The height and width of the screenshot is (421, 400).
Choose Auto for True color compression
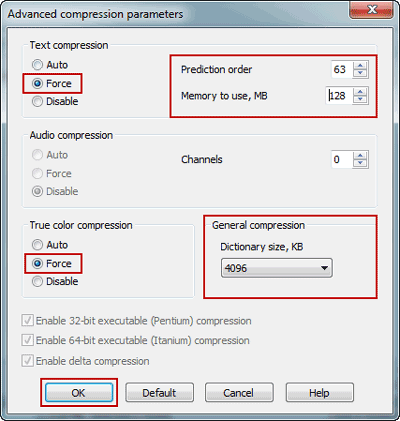pyautogui.click(x=50, y=245)
